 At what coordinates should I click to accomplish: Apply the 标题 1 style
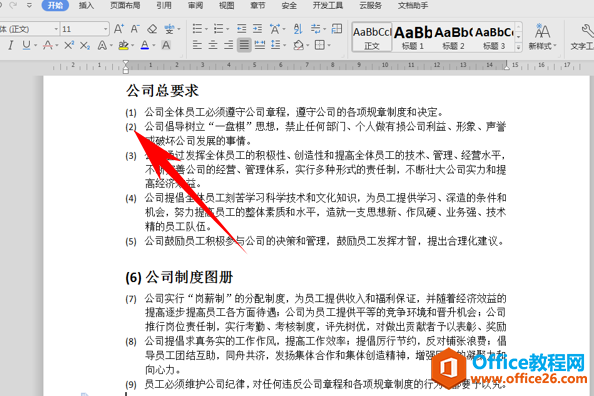[x=413, y=37]
